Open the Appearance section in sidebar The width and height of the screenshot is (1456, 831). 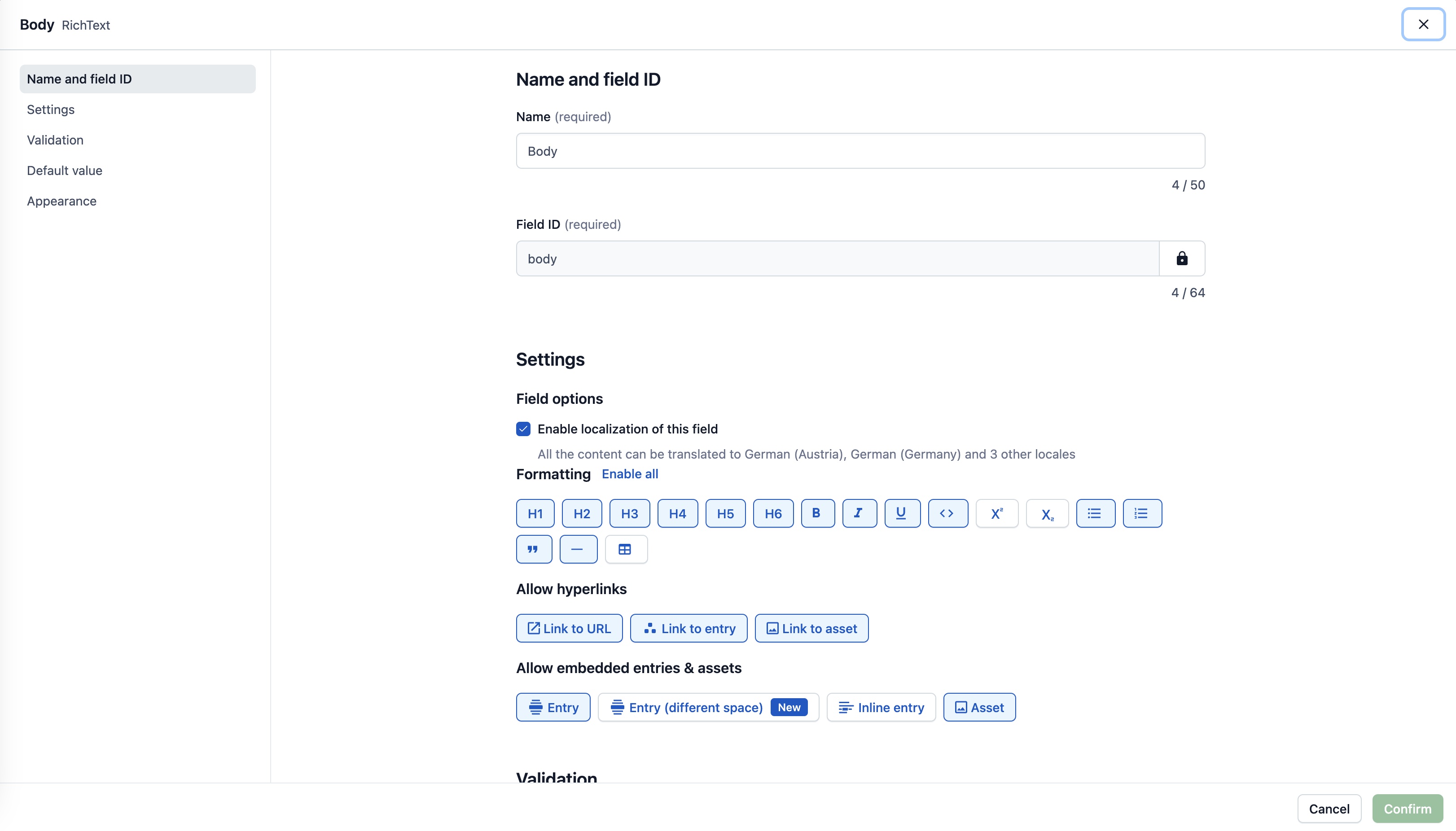[x=61, y=201]
